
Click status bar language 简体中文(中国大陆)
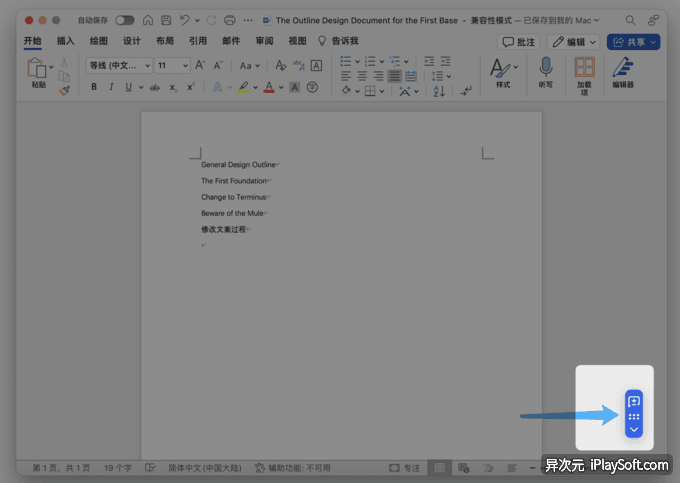point(205,468)
